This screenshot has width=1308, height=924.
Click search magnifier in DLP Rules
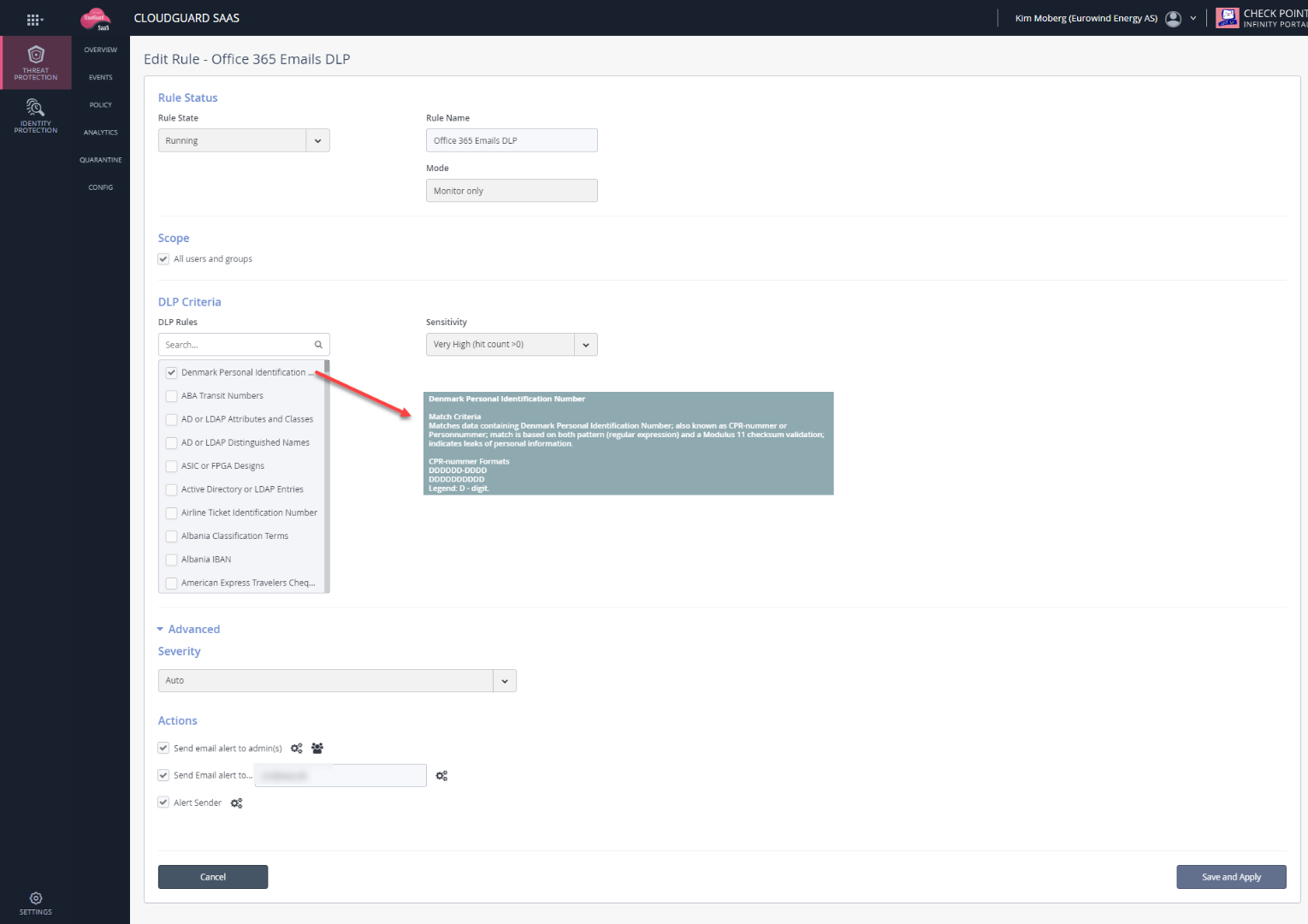[x=318, y=345]
